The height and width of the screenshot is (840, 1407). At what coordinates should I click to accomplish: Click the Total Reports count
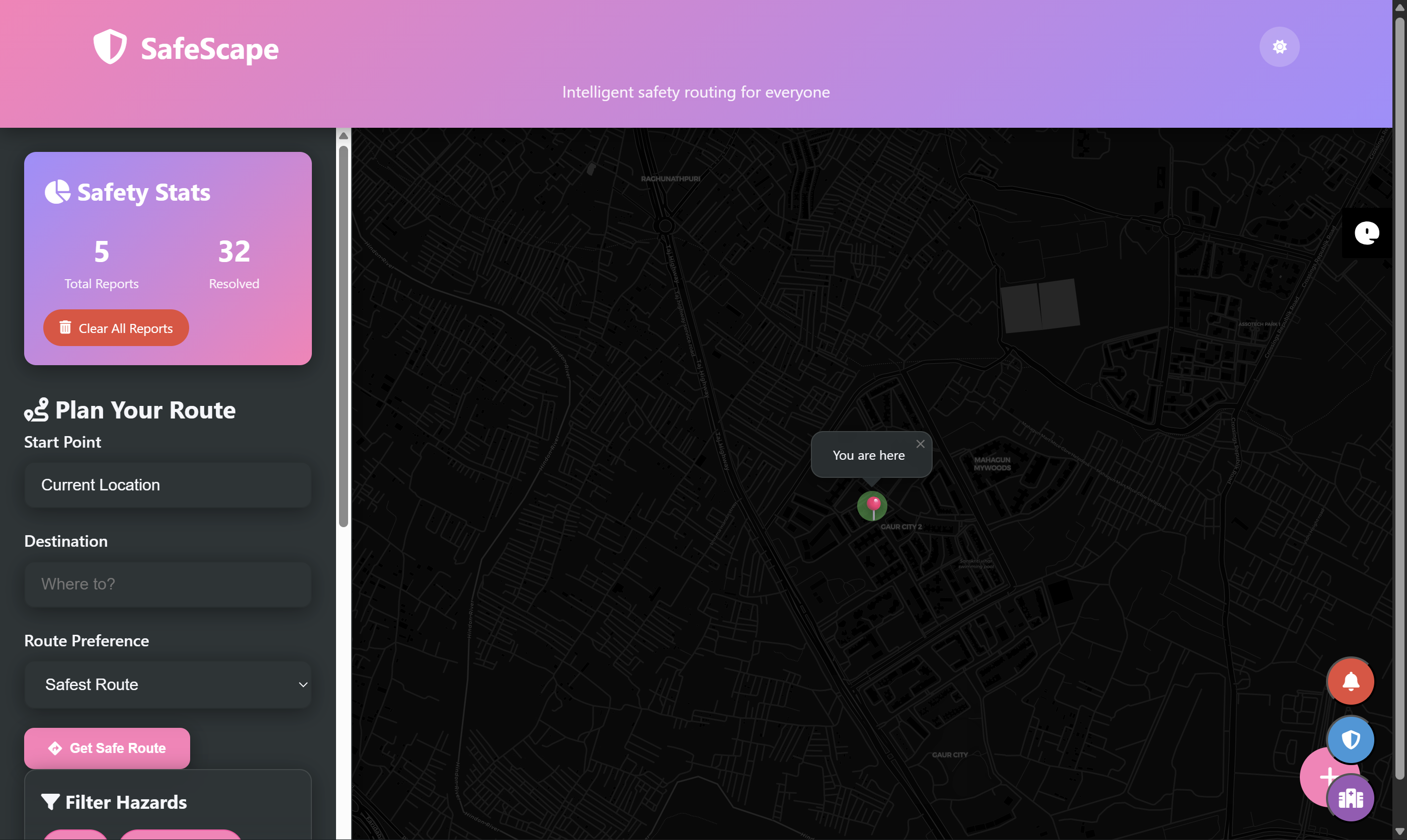point(101,252)
